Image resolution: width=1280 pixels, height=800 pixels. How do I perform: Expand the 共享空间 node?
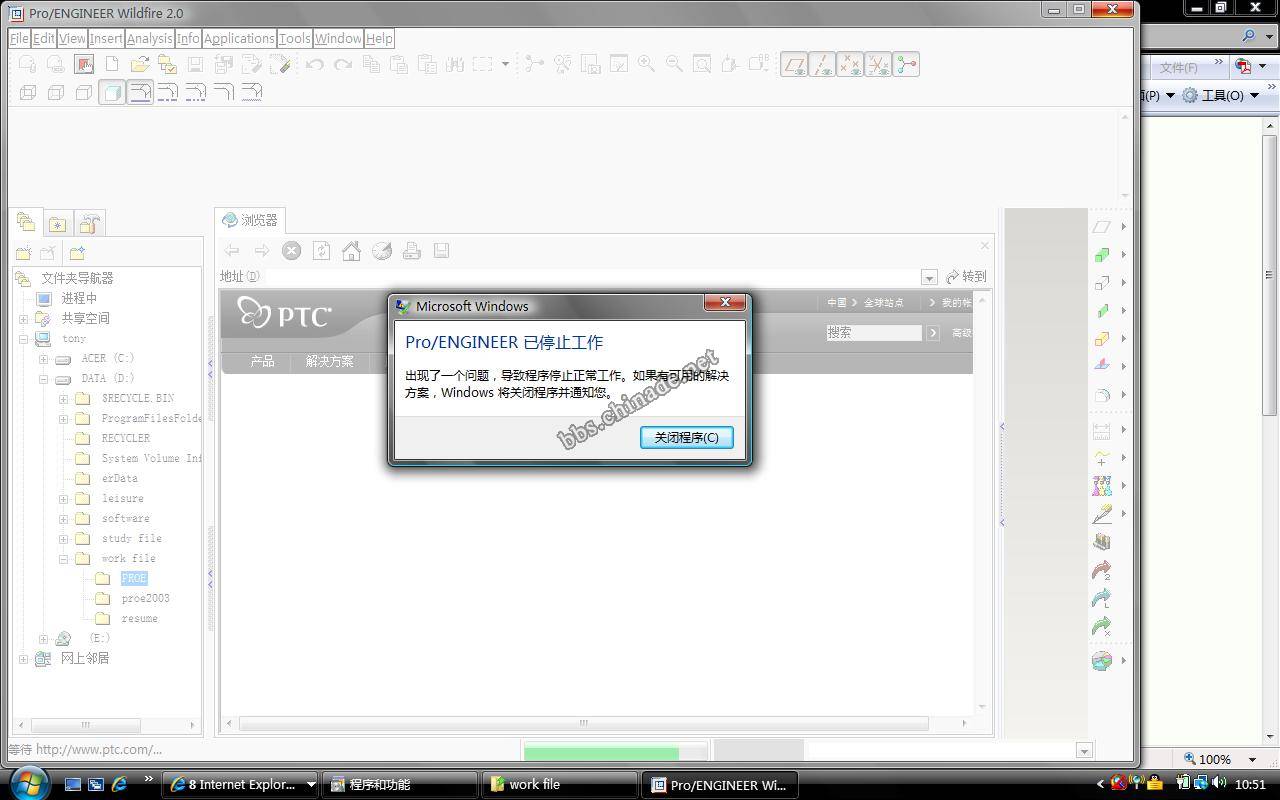click(23, 318)
